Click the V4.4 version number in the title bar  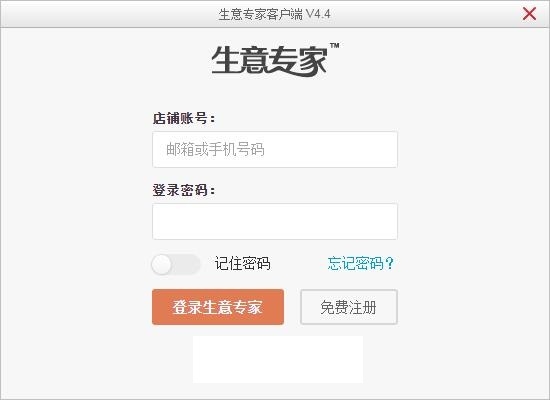point(318,14)
